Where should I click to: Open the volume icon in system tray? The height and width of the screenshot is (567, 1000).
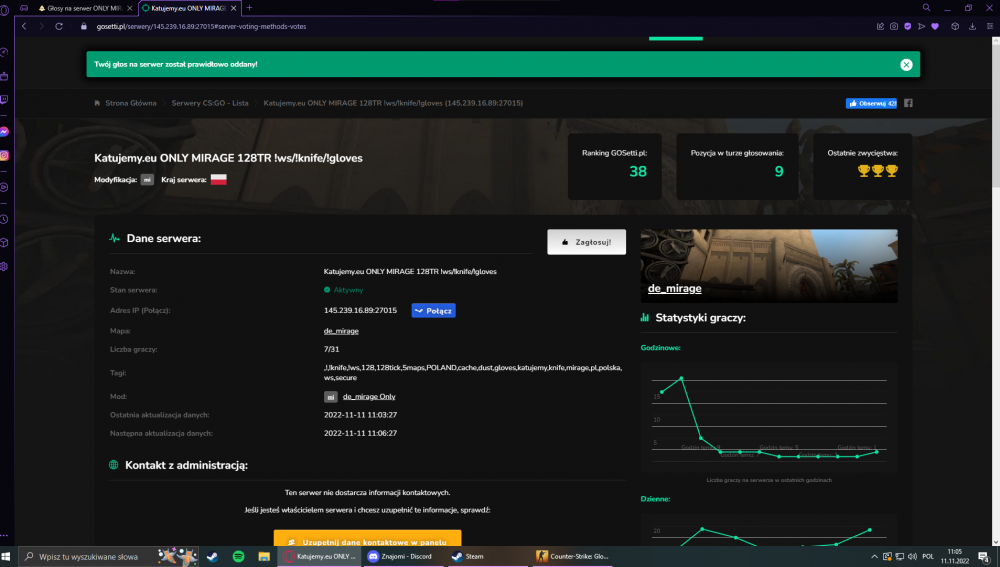point(913,557)
